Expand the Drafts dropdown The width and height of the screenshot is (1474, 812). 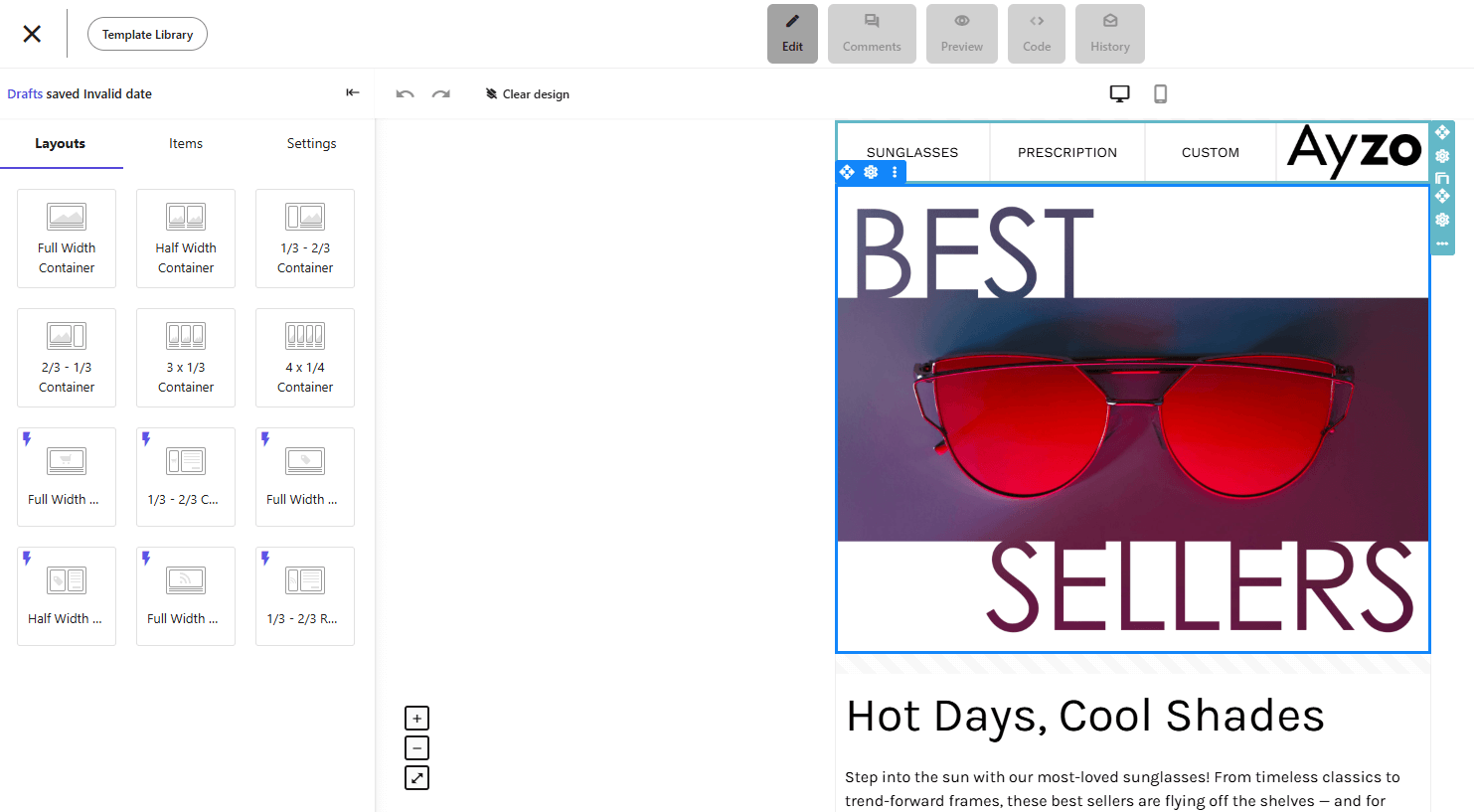click(25, 93)
